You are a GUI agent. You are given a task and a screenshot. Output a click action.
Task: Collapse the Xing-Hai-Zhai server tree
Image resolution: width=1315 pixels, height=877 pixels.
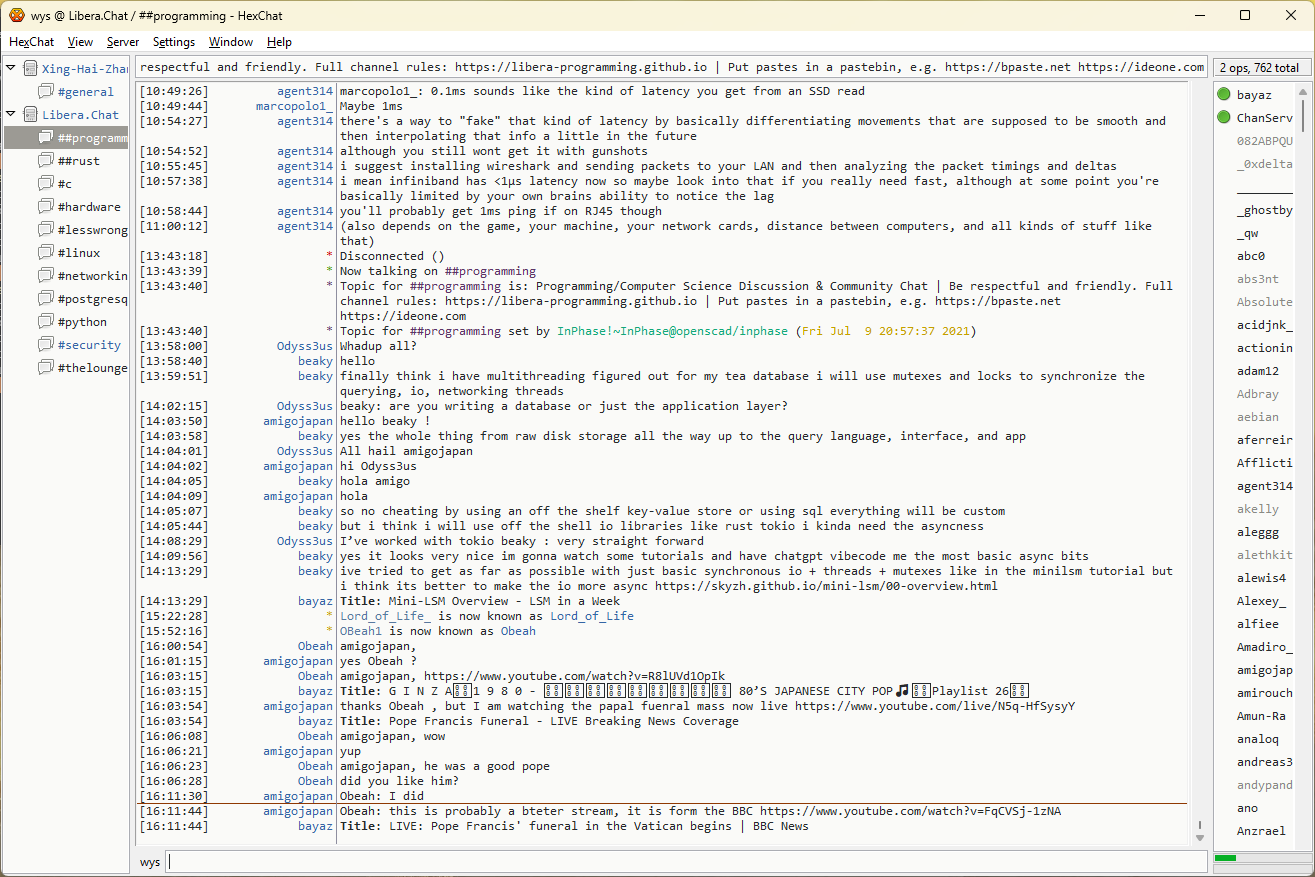click(11, 69)
